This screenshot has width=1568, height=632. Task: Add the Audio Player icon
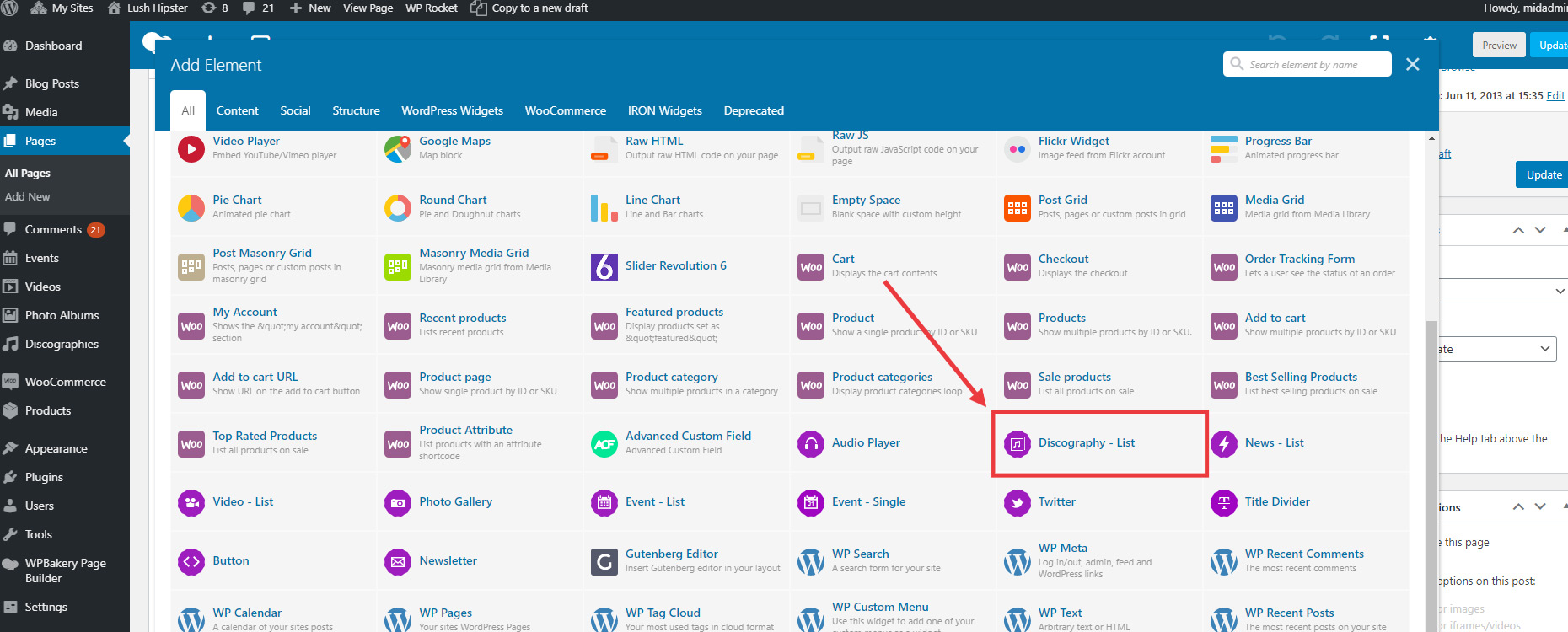[x=811, y=444]
